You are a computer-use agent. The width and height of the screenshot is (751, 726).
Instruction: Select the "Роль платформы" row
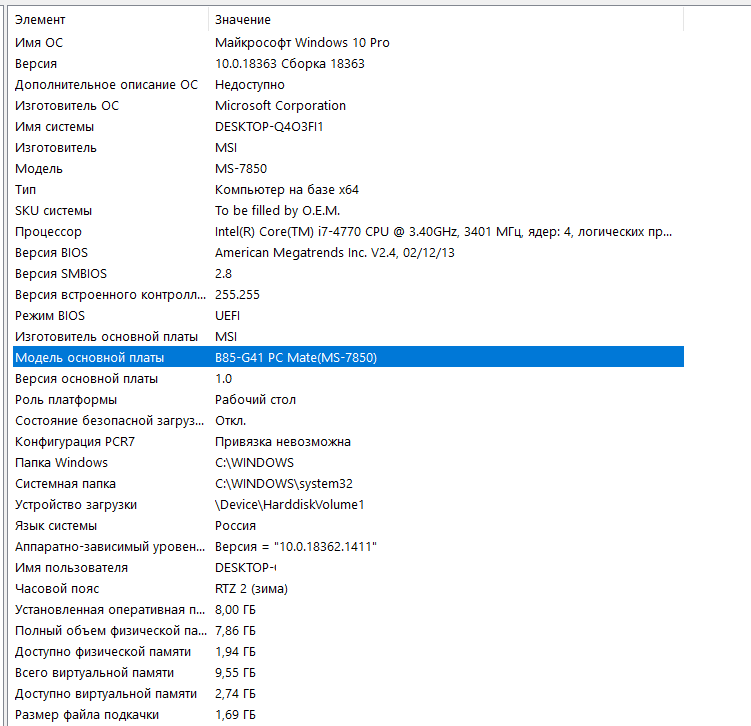348,399
